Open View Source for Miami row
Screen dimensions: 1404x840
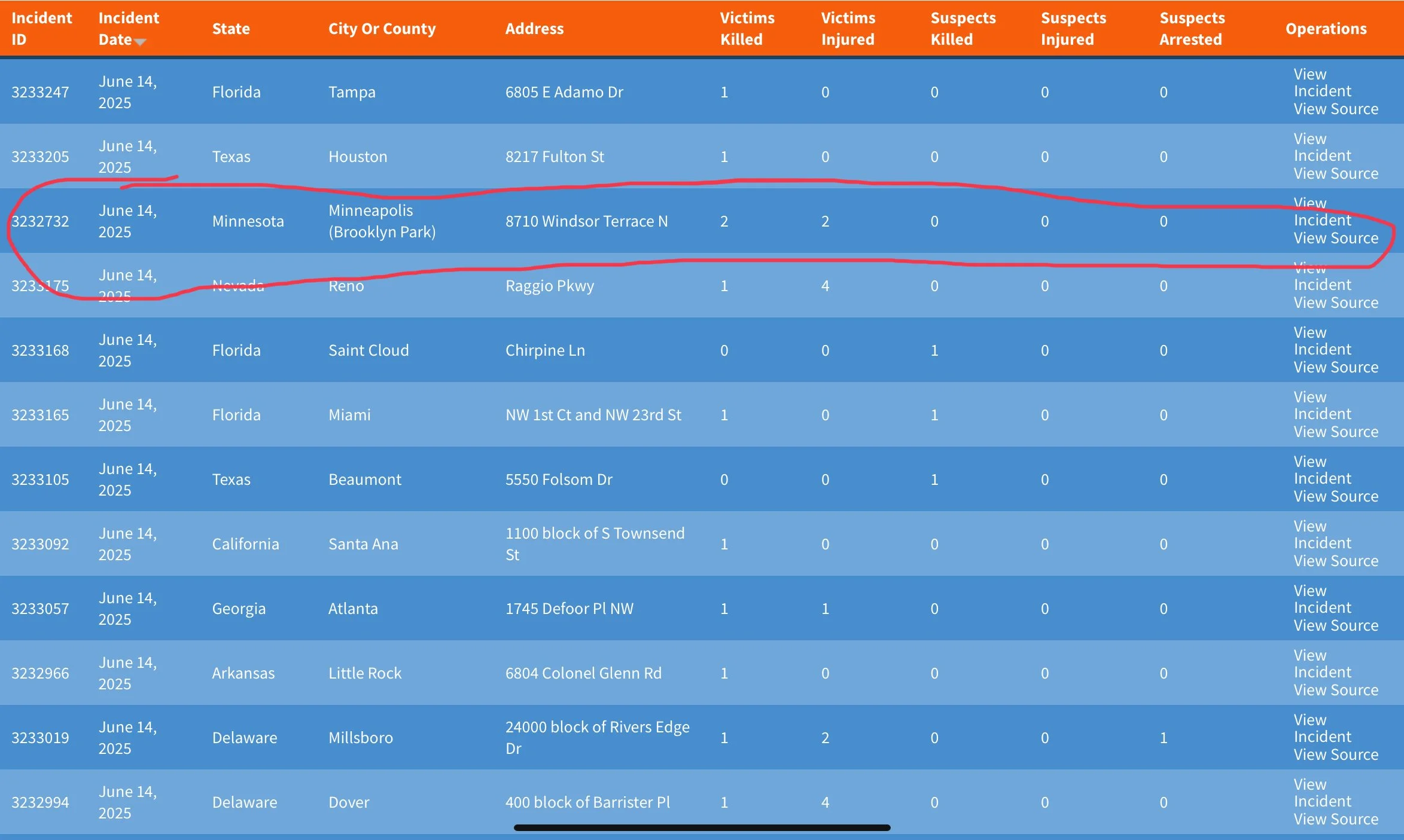(x=1335, y=432)
